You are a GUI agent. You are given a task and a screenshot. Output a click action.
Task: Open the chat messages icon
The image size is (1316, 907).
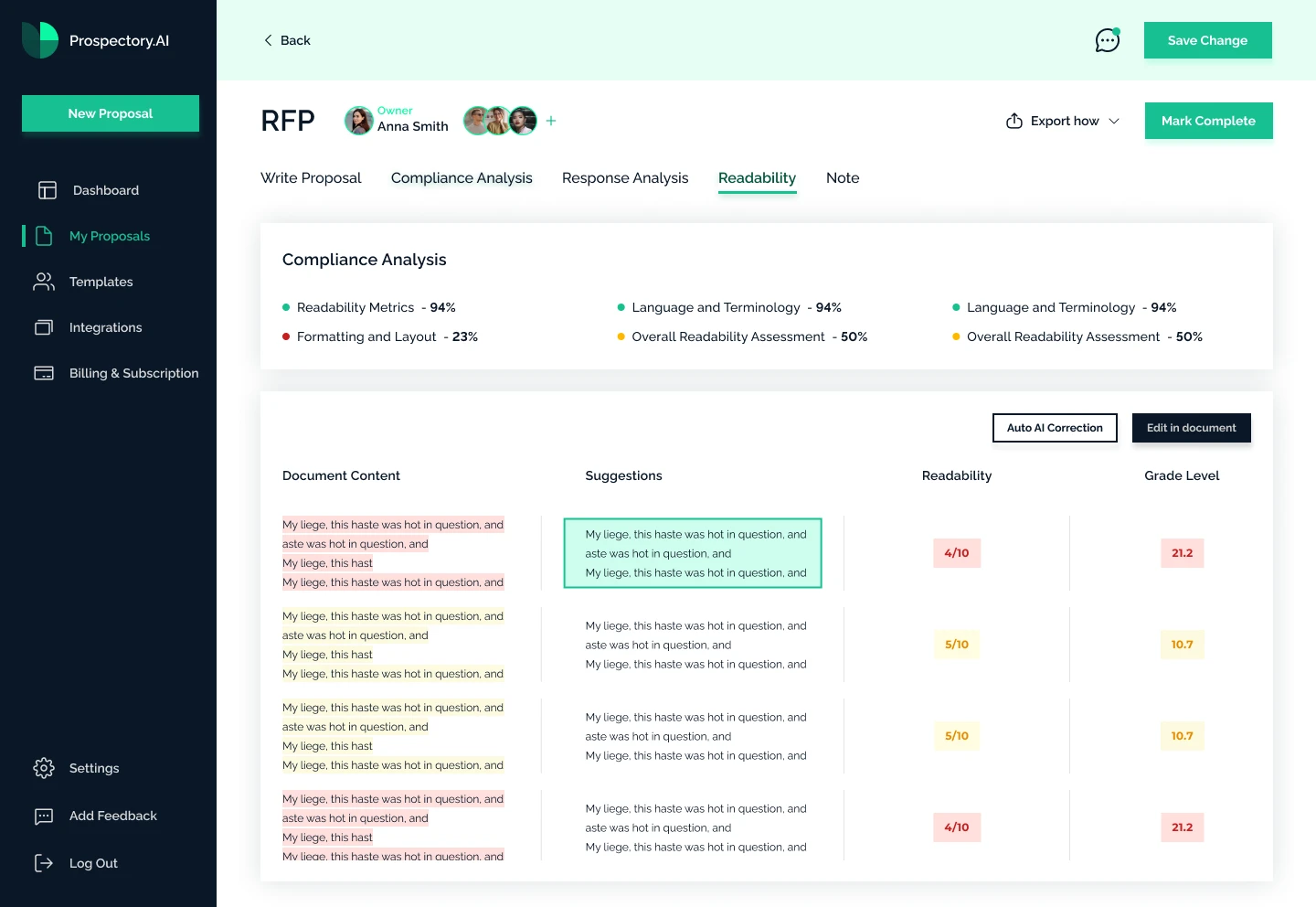(x=1108, y=40)
